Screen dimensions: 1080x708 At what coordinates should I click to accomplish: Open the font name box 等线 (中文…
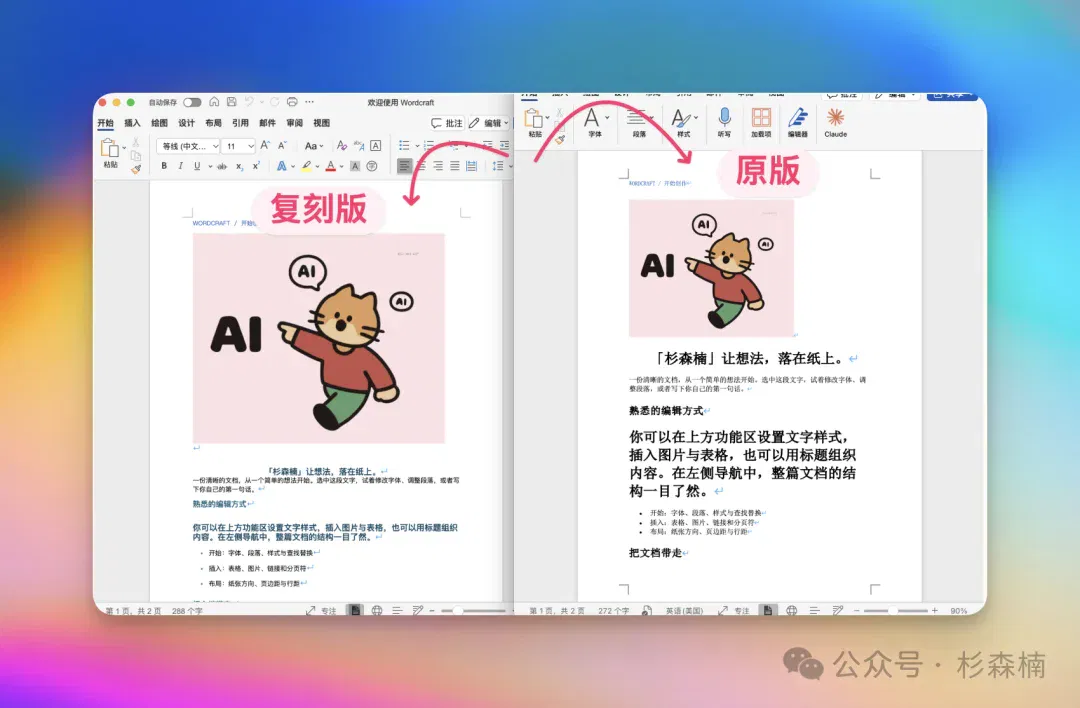(x=188, y=146)
